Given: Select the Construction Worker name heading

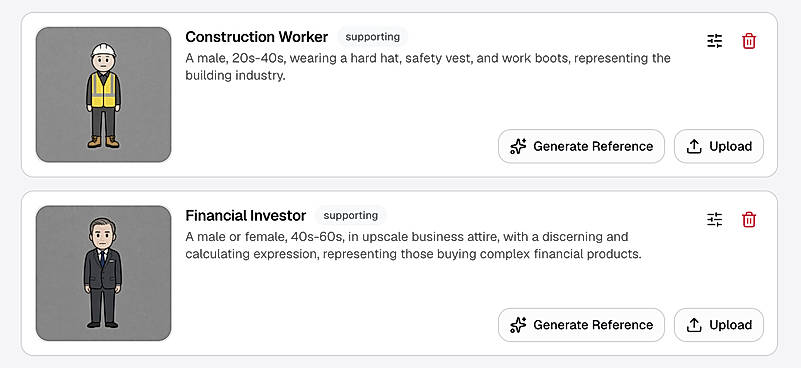Looking at the screenshot, I should (256, 37).
